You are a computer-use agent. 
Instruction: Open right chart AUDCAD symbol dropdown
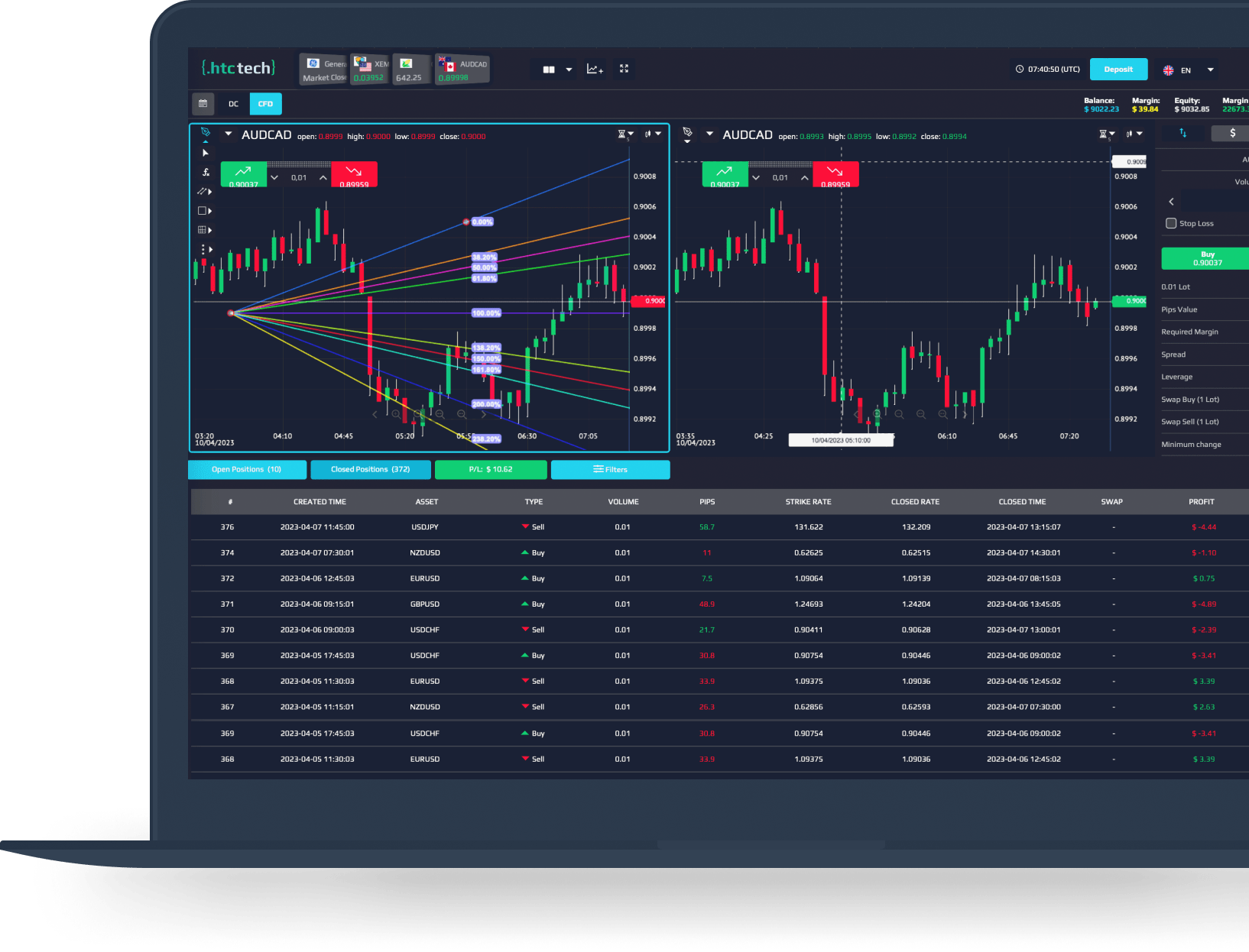(709, 134)
